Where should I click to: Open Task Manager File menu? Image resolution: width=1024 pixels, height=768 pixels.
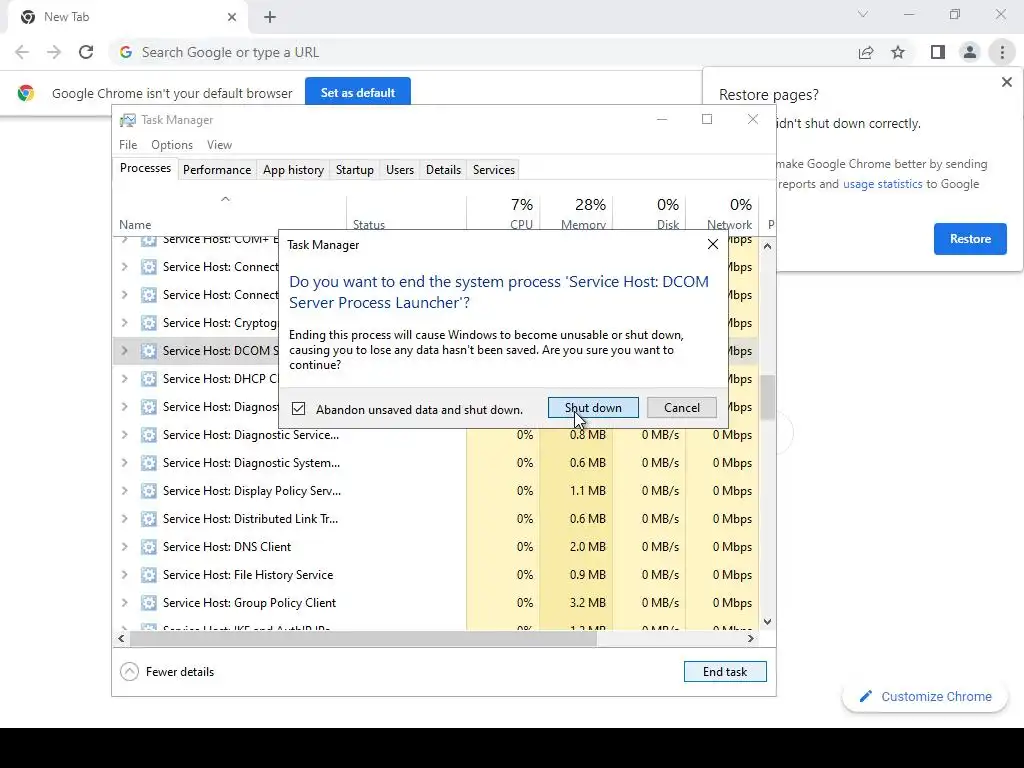coord(128,144)
